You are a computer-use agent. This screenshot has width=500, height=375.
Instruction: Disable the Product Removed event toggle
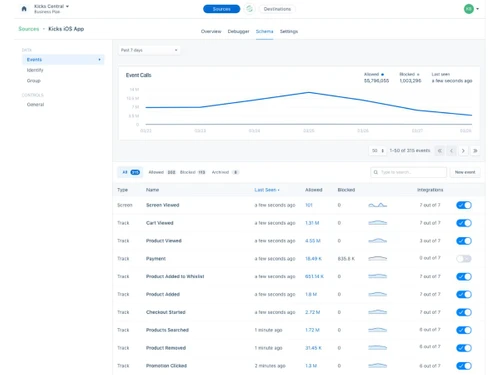click(x=464, y=348)
